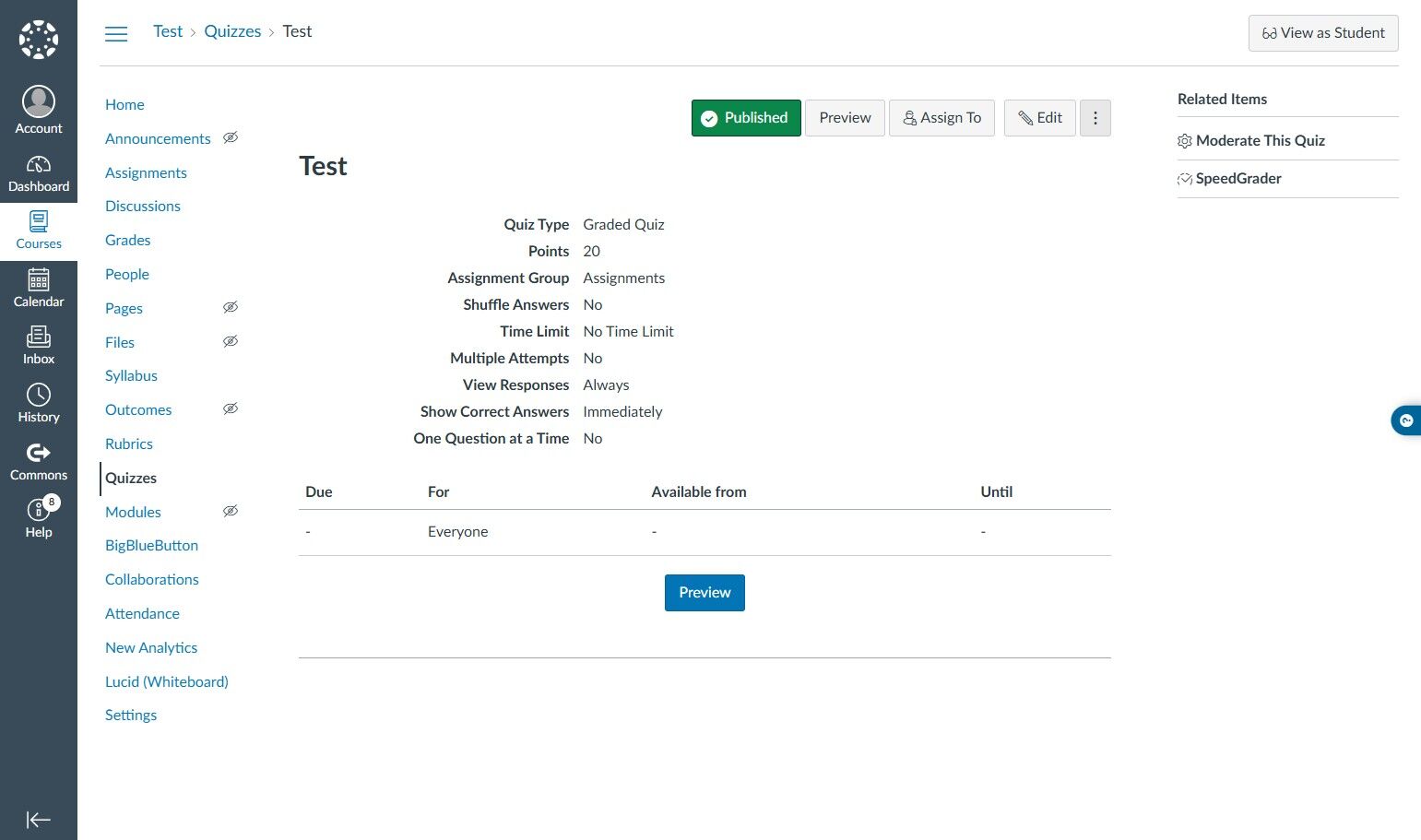Go to Quizzes breadcrumb link
The height and width of the screenshot is (840, 1421).
232,31
